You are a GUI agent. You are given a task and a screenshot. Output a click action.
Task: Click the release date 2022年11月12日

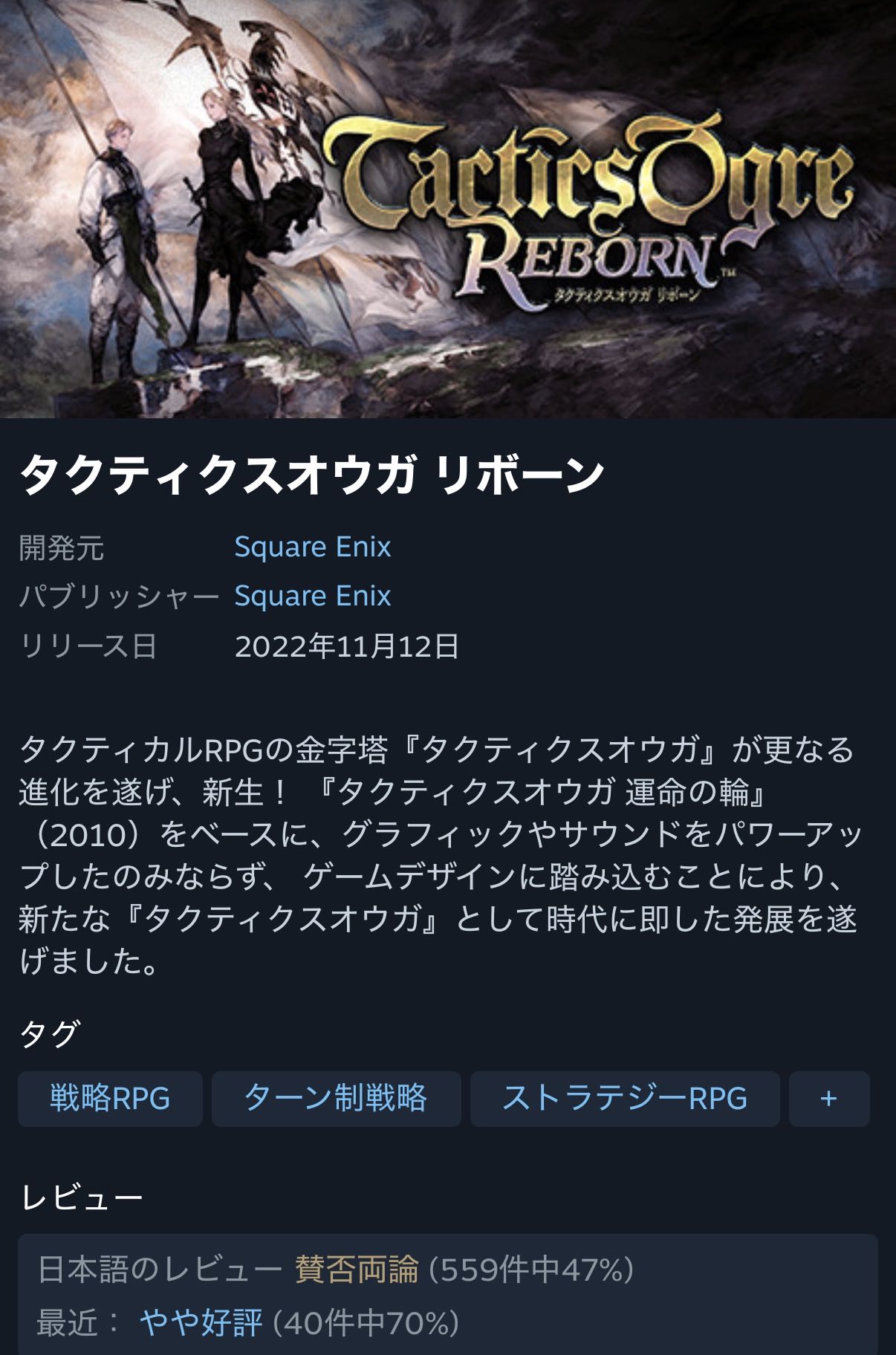point(347,646)
